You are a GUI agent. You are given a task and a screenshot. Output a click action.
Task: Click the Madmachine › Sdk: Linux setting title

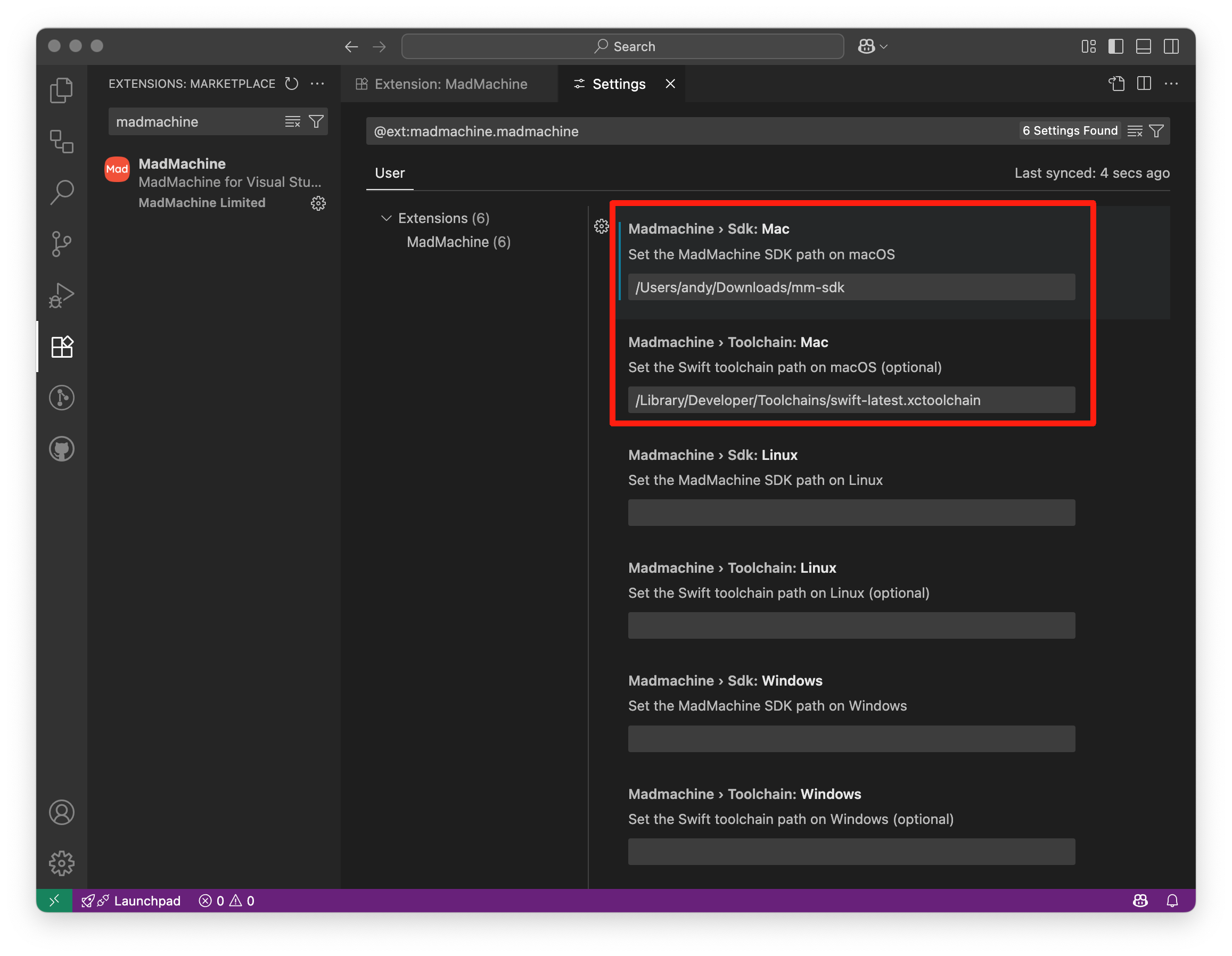click(712, 455)
